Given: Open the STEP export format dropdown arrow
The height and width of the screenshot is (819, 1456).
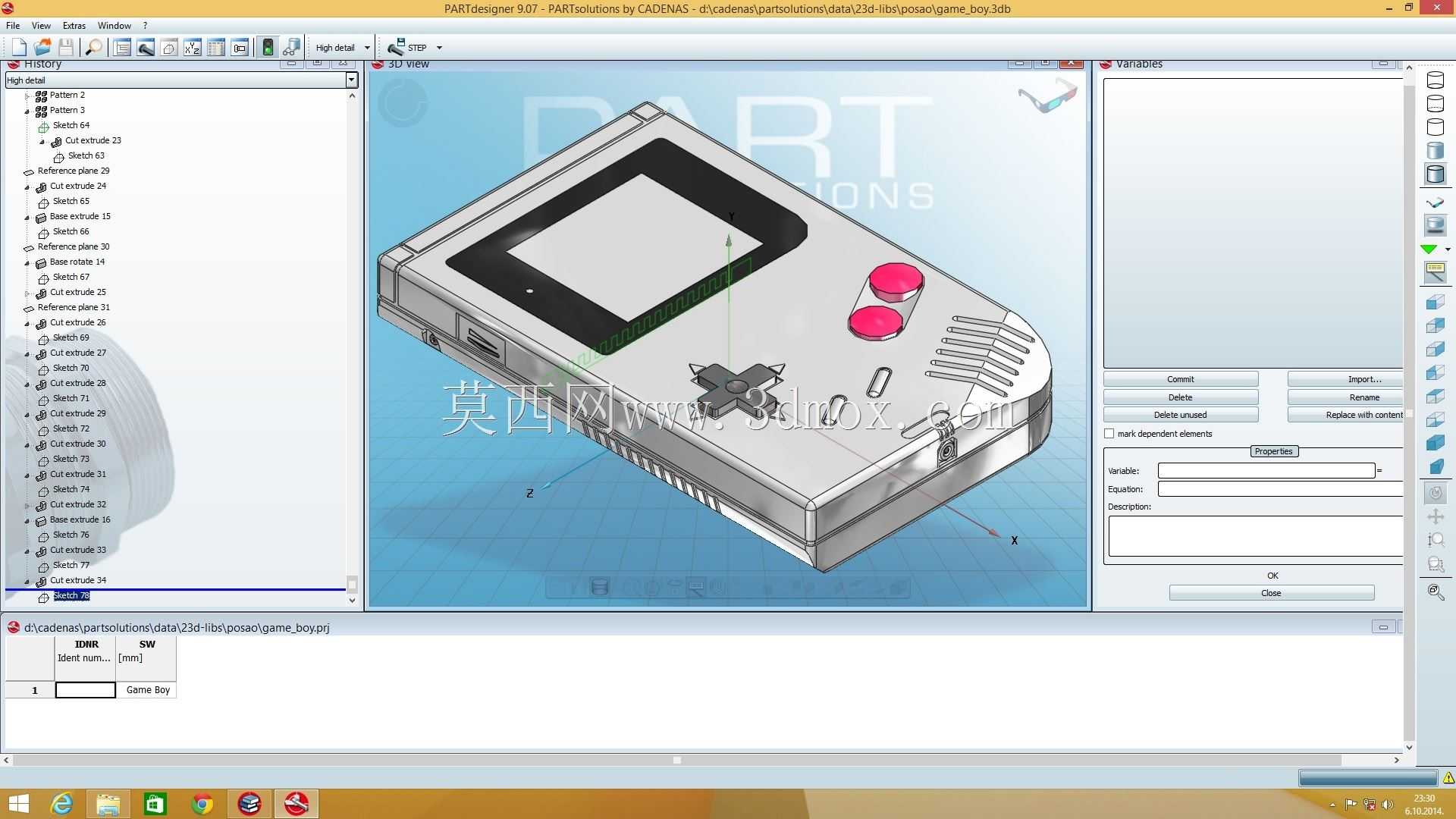Looking at the screenshot, I should pos(439,48).
